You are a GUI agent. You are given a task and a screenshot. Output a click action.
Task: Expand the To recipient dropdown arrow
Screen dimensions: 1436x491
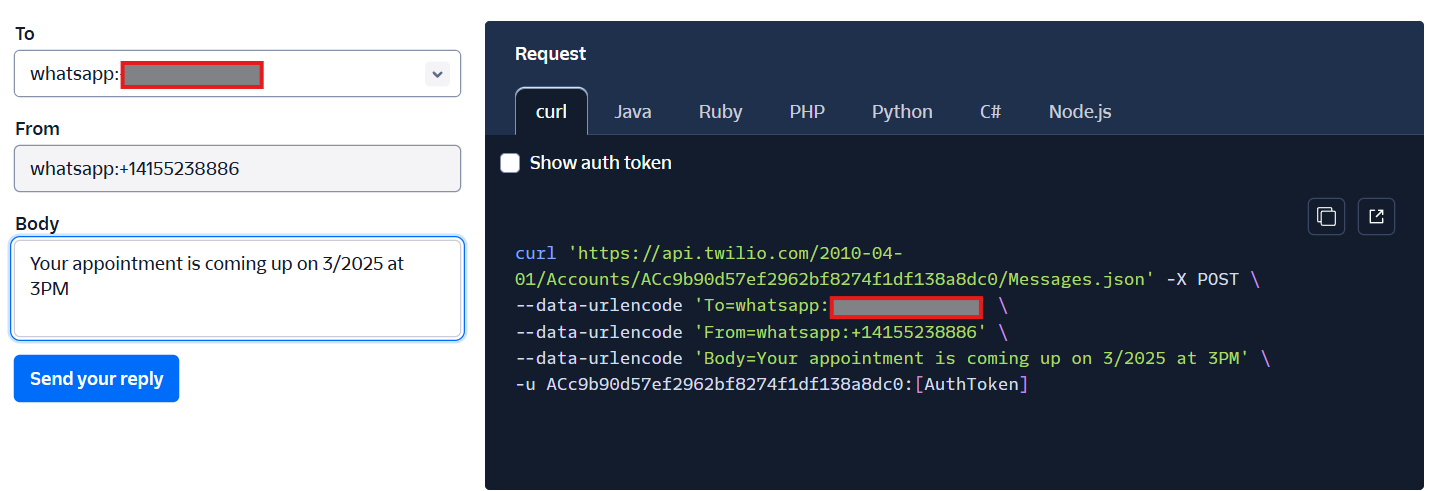[x=437, y=74]
